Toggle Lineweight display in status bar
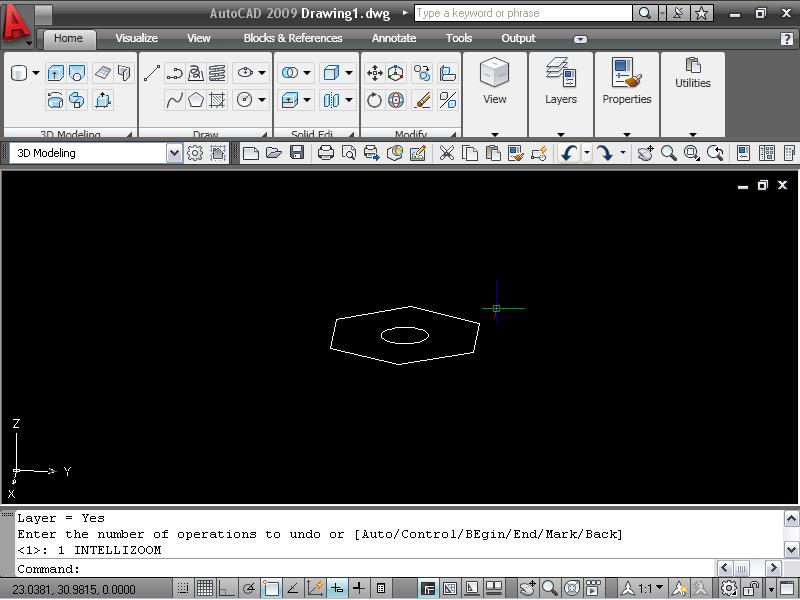This screenshot has width=800, height=600. pos(359,589)
